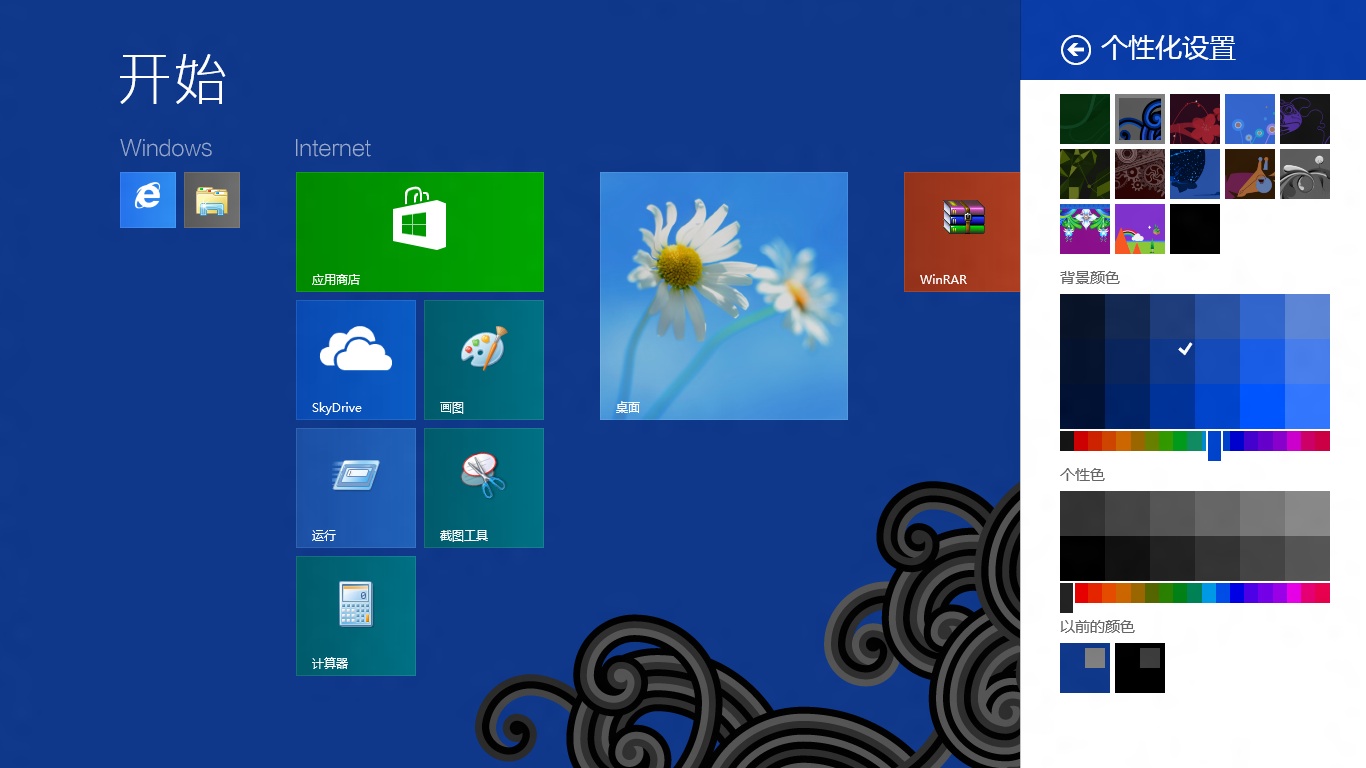Launch the 截图工具 snipping tool tile
This screenshot has width=1366, height=768.
pos(484,488)
